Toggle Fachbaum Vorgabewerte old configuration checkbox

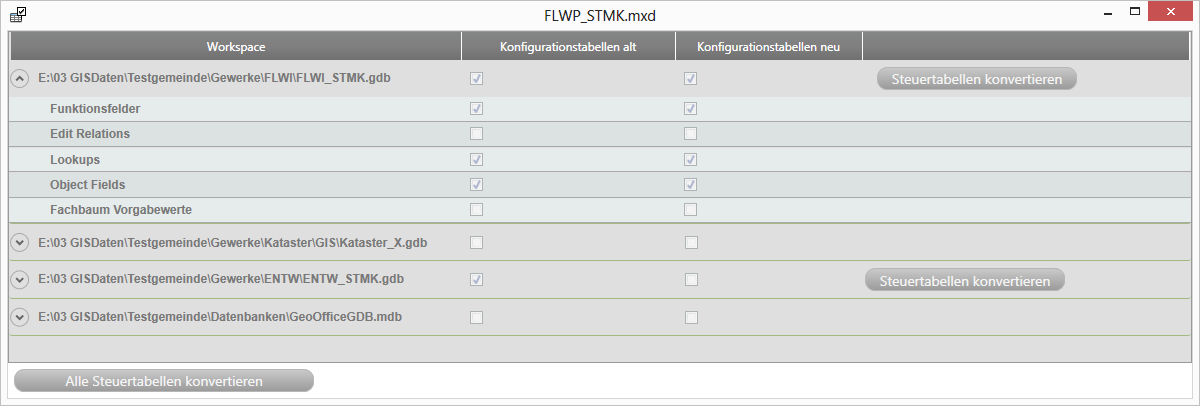477,209
